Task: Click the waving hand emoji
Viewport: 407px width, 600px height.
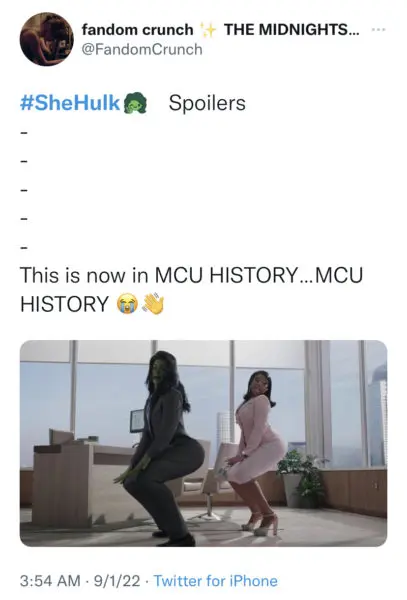Action: [152, 304]
